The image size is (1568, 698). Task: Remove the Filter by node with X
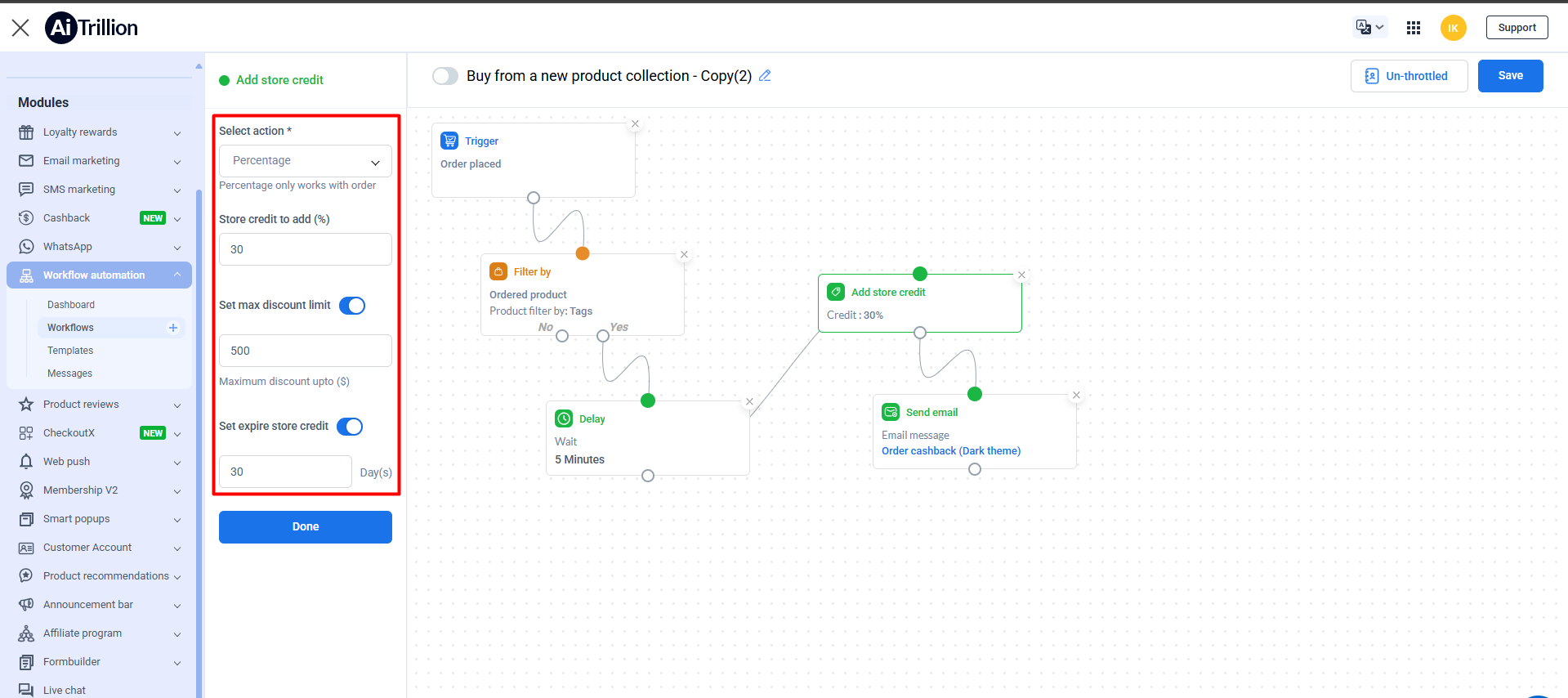[685, 255]
